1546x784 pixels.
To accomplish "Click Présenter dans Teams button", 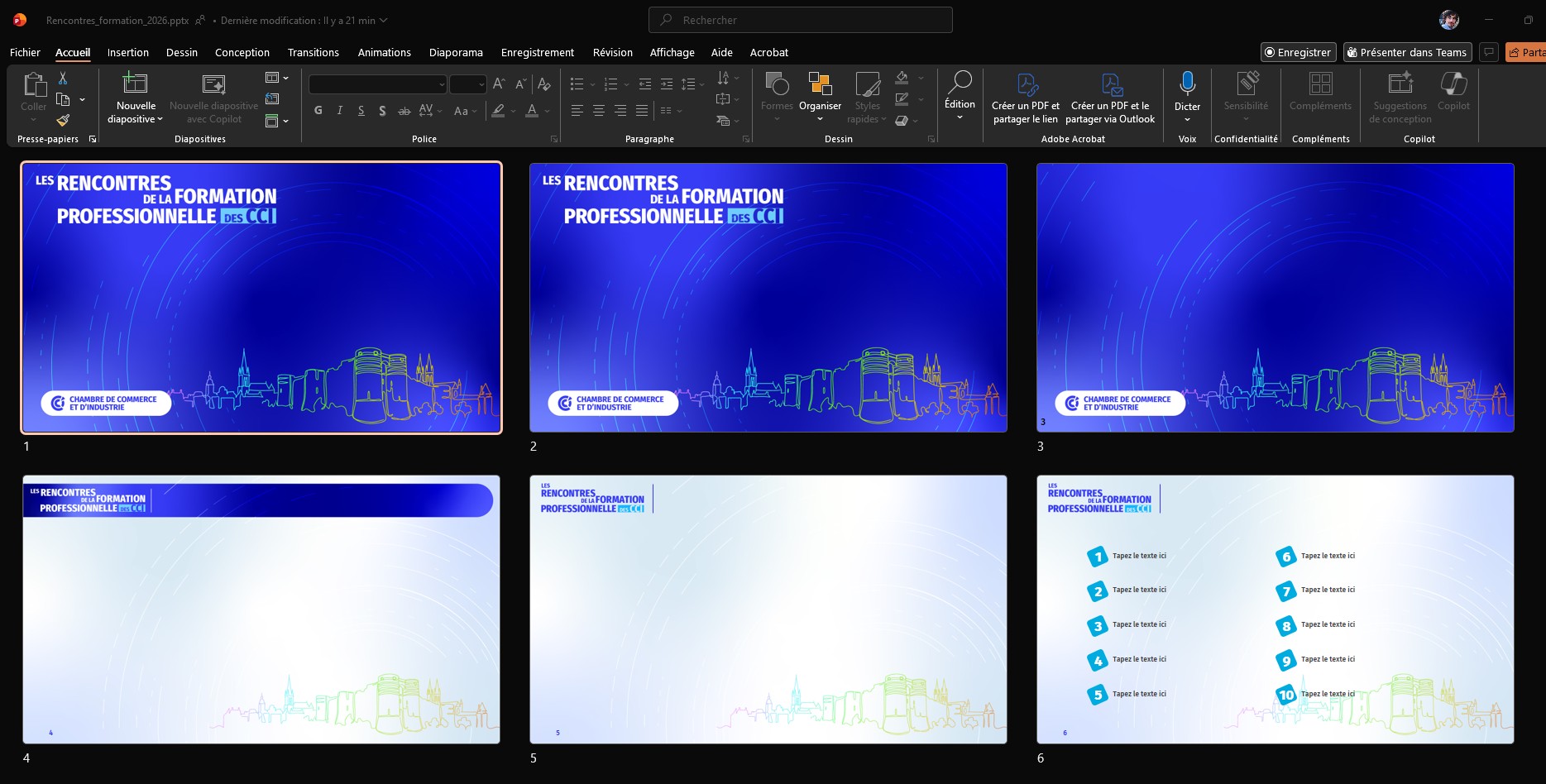I will point(1407,52).
